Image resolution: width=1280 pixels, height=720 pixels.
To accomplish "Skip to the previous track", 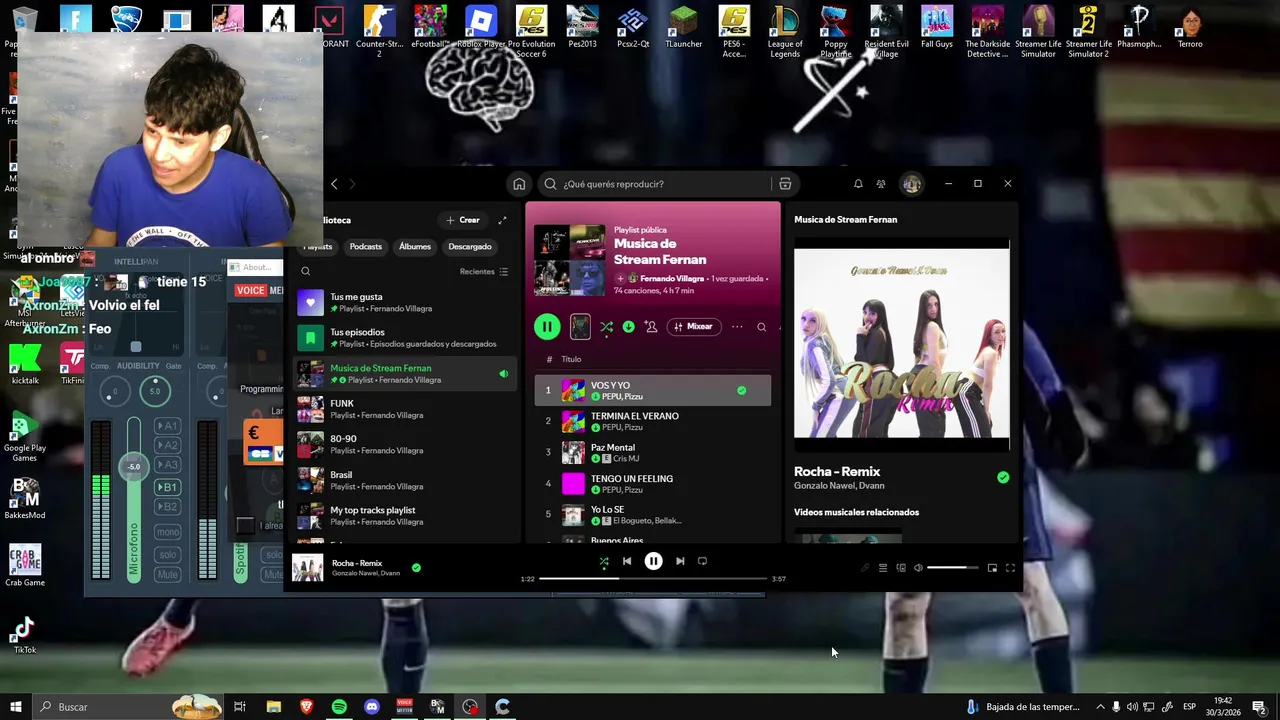I will coord(627,561).
